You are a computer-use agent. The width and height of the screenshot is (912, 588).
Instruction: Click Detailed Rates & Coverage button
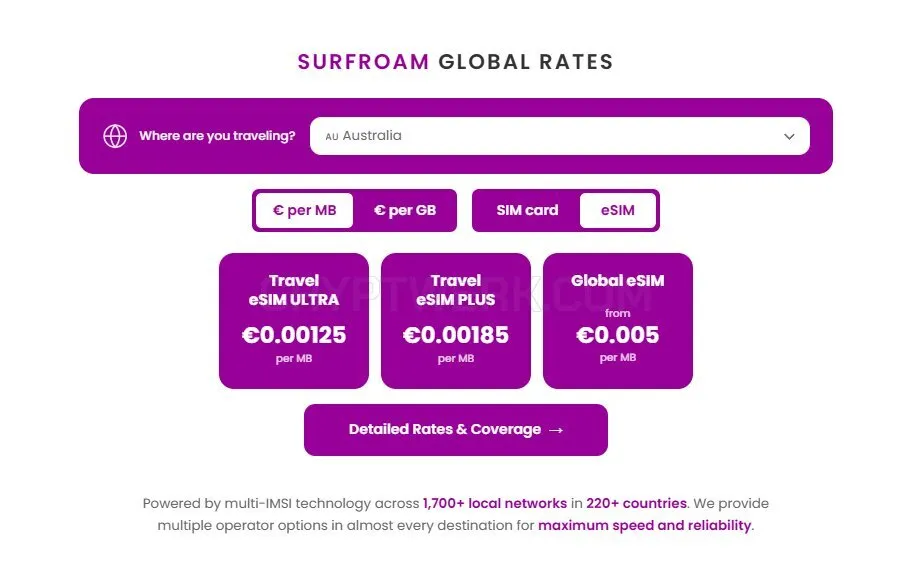[456, 430]
